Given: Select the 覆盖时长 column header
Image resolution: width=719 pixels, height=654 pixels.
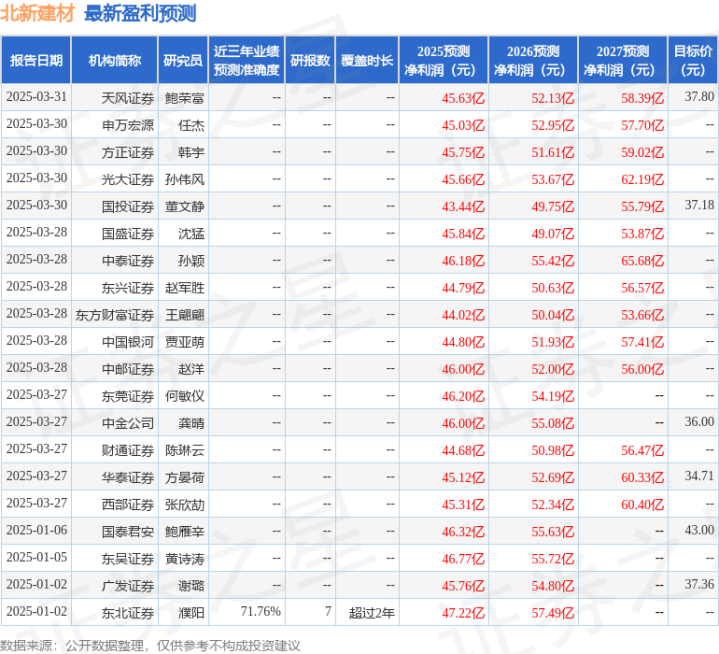Looking at the screenshot, I should 367,60.
